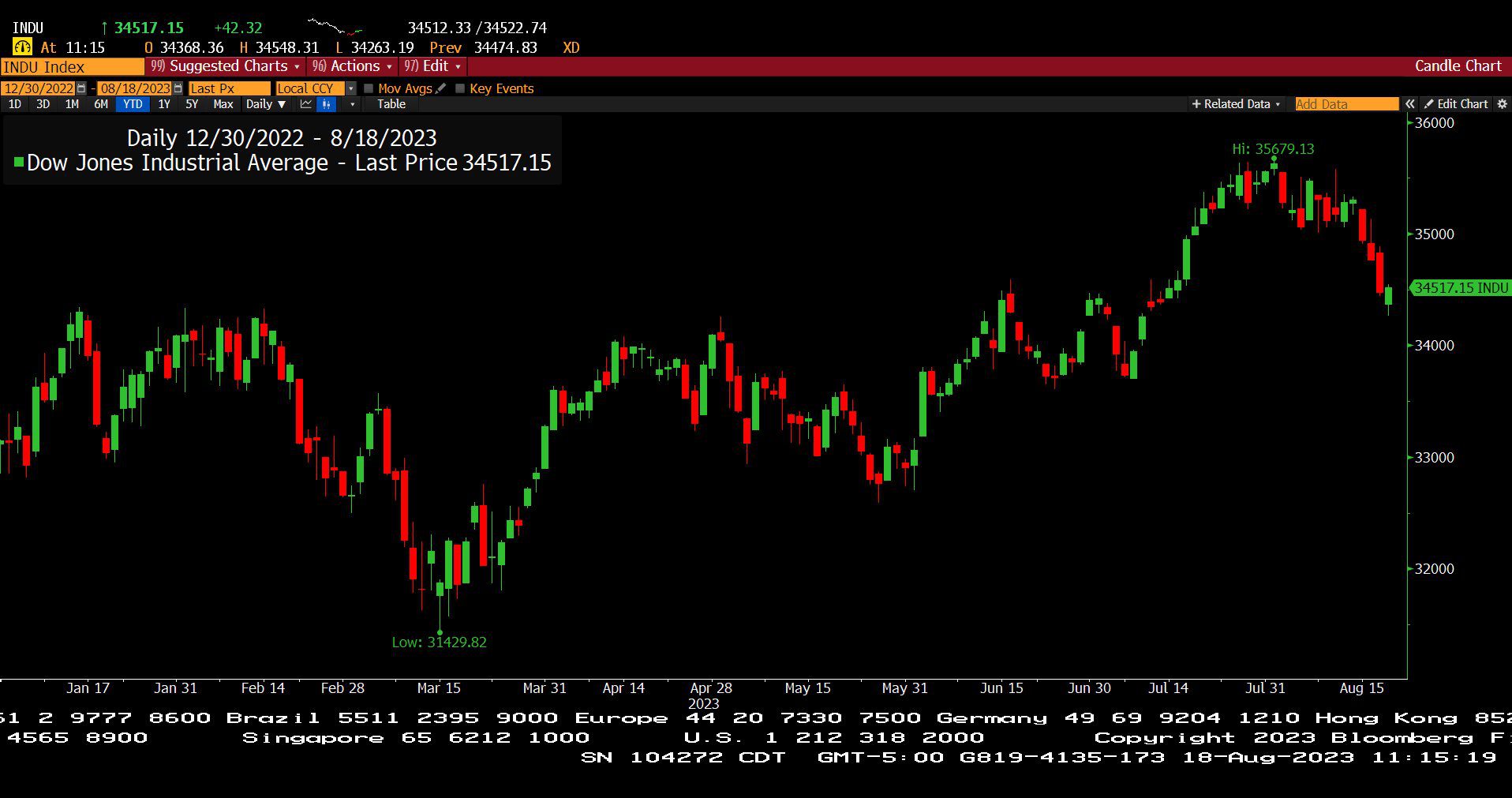Select 6M time range tab
This screenshot has height=798, width=1512.
101,104
